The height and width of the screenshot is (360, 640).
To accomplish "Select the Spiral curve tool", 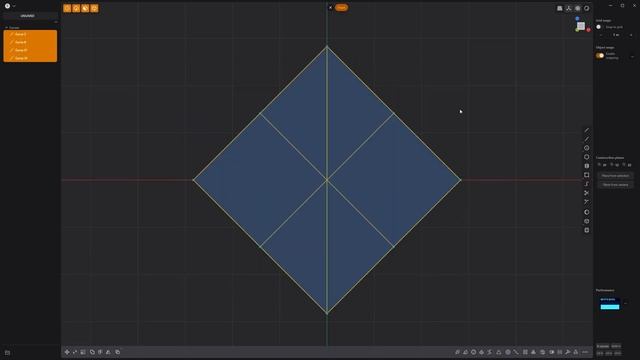I will (587, 184).
